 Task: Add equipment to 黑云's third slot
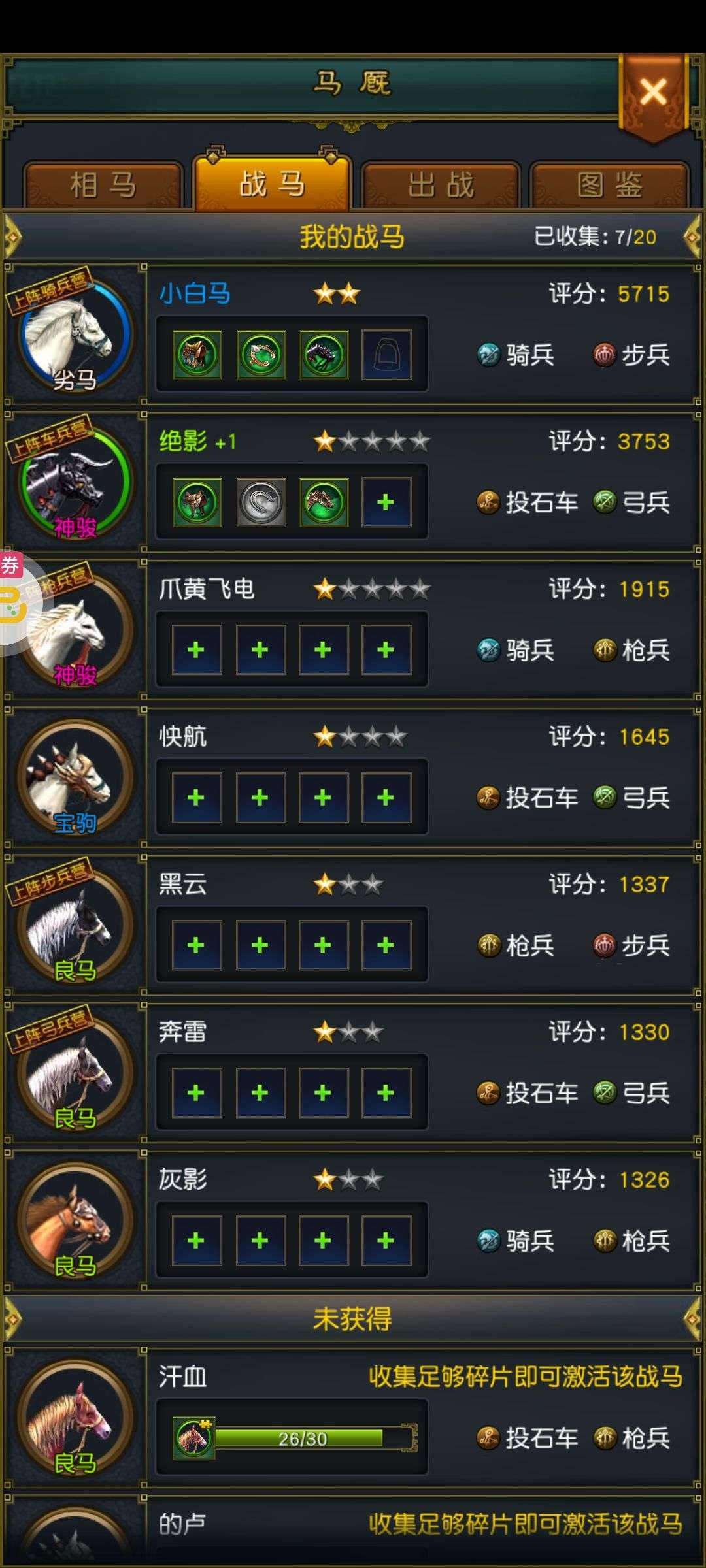tap(323, 945)
